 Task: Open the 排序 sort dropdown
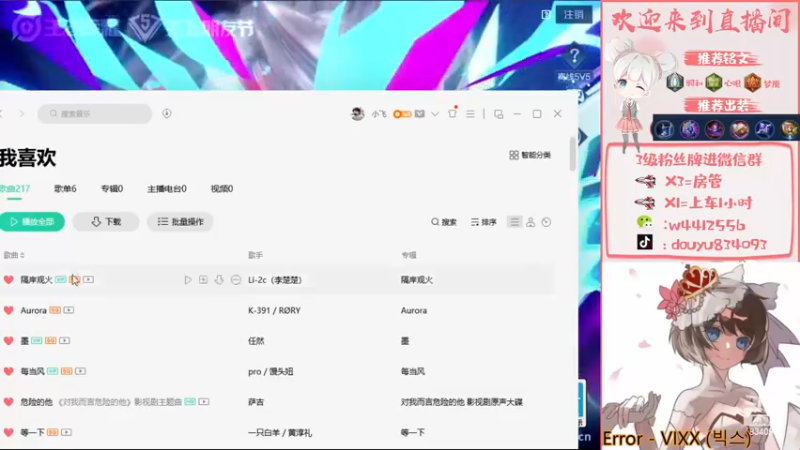484,222
